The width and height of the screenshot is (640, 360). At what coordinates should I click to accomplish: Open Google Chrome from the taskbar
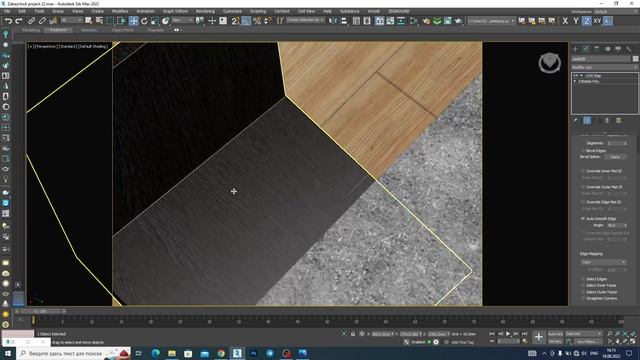(x=221, y=353)
